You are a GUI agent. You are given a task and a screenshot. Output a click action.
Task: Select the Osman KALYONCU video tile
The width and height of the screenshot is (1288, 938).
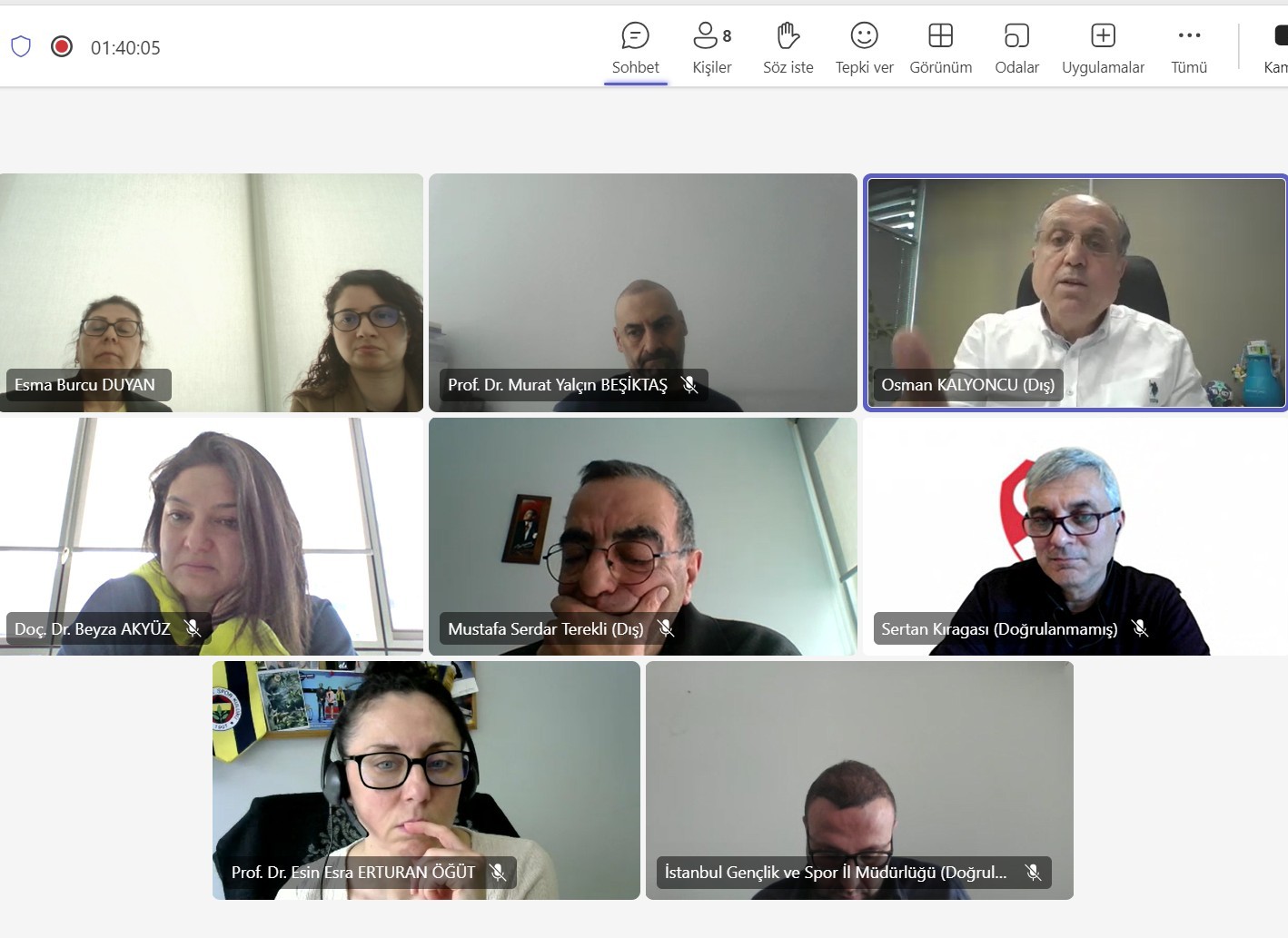[x=1075, y=292]
